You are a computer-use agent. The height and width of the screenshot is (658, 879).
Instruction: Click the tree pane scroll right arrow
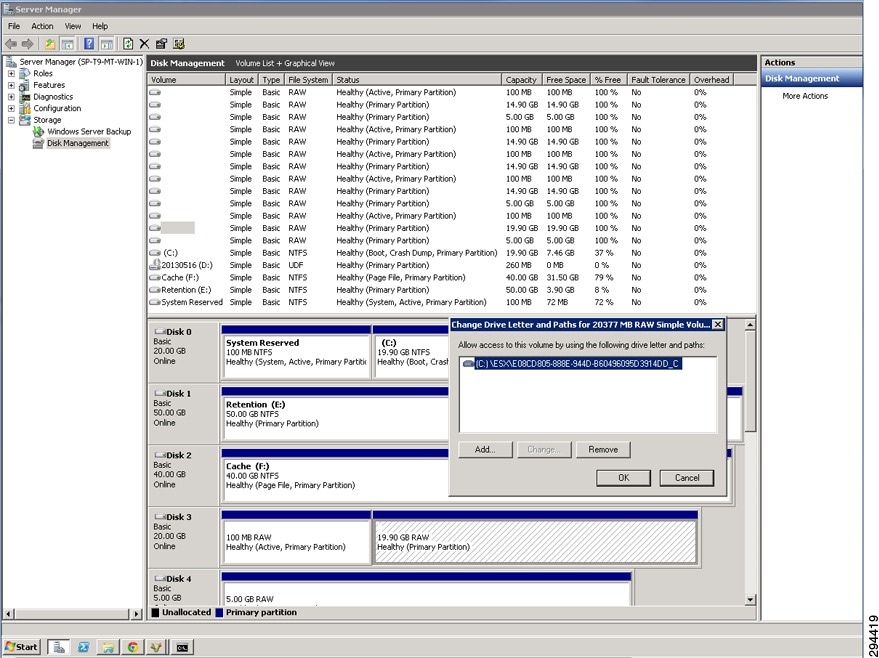click(x=137, y=614)
